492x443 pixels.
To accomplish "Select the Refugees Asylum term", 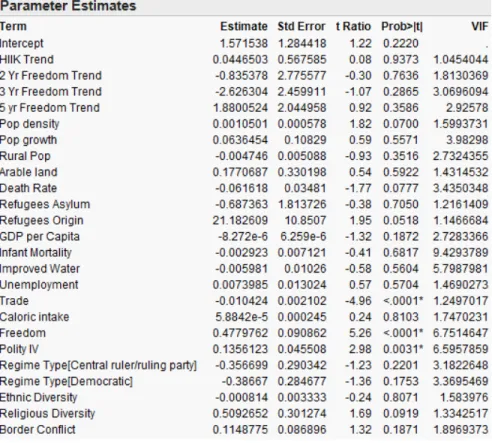I will tap(45, 204).
